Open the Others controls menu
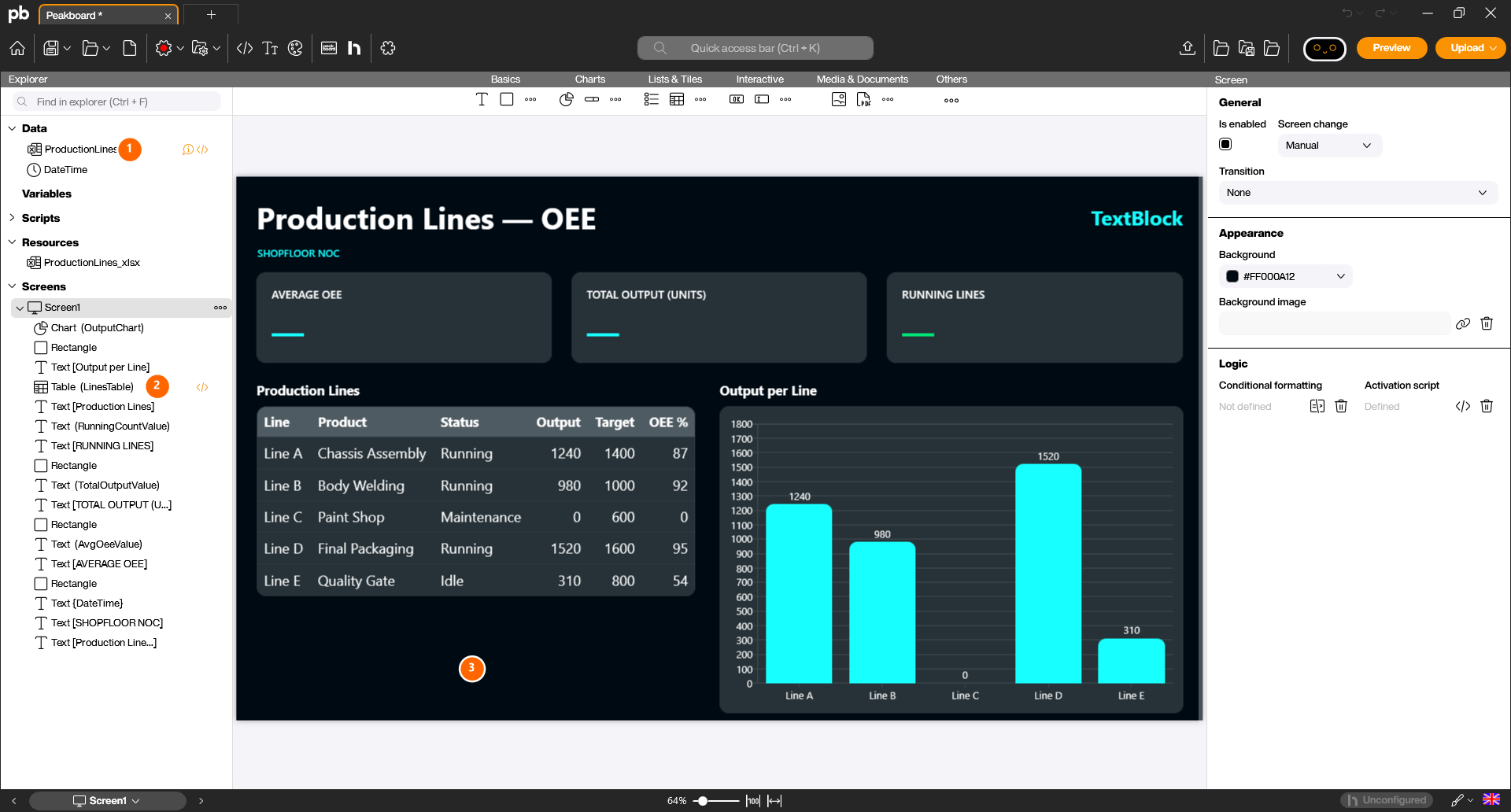The height and width of the screenshot is (812, 1511). (x=951, y=100)
